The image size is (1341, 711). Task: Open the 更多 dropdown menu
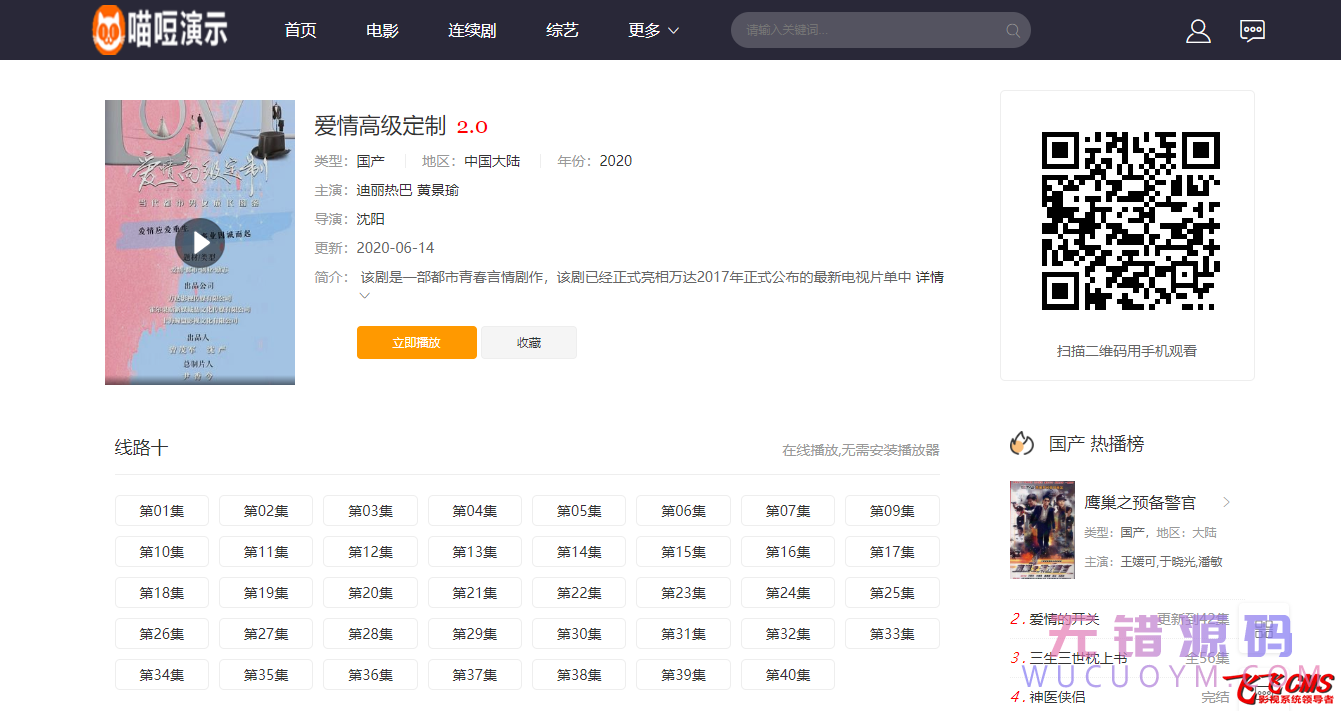pos(652,30)
